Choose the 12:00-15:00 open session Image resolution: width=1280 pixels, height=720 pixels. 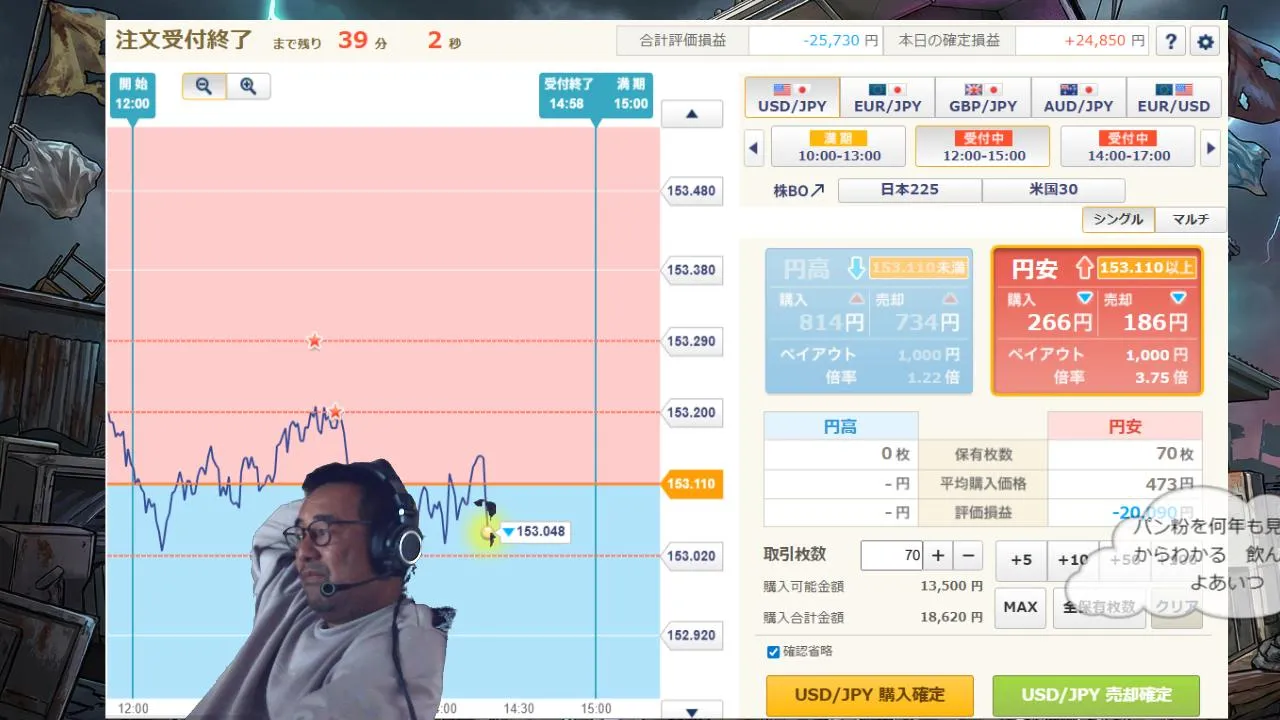pyautogui.click(x=983, y=146)
